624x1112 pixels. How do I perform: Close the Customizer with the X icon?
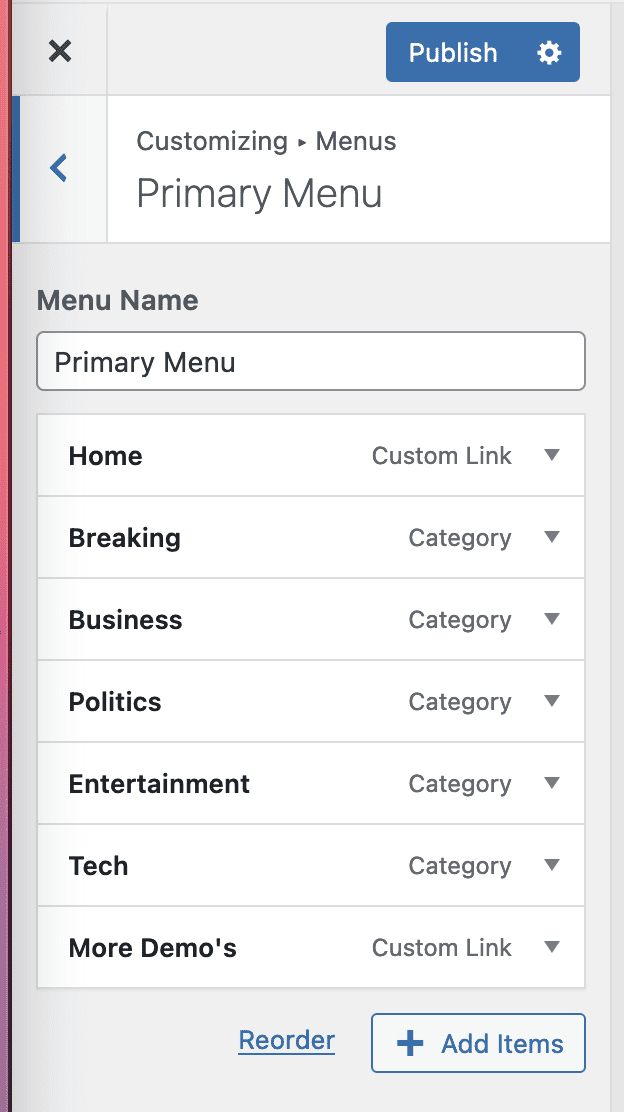click(60, 51)
